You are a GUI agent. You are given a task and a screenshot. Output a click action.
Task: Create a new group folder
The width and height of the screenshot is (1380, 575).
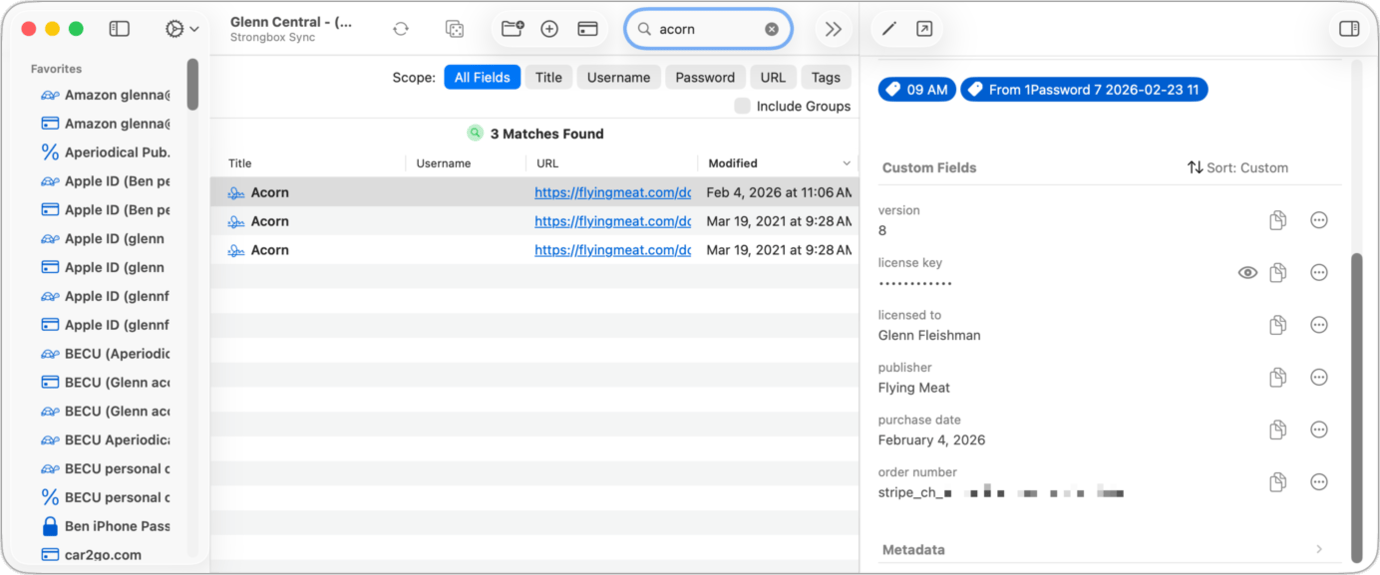point(513,29)
